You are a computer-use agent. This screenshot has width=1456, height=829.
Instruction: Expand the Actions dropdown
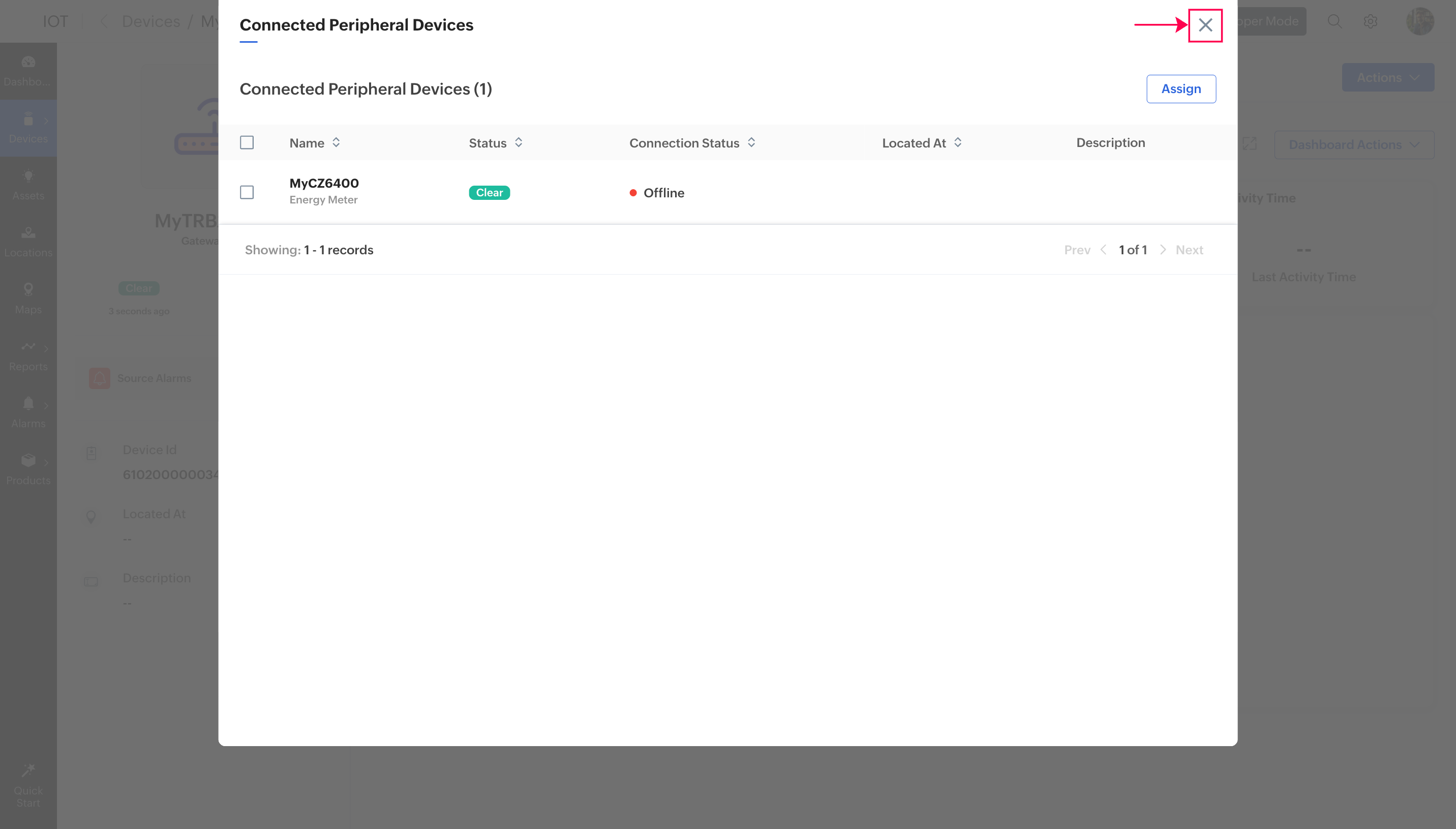[x=1388, y=77]
